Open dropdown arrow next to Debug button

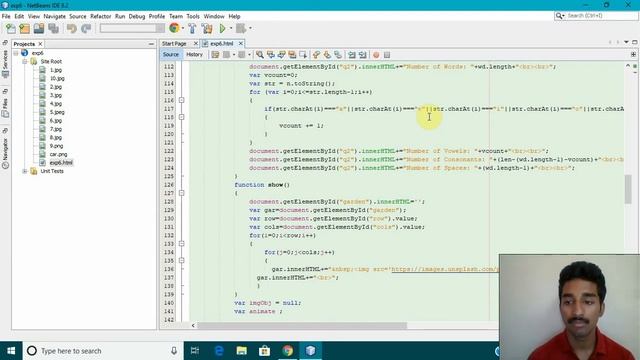[x=250, y=29]
